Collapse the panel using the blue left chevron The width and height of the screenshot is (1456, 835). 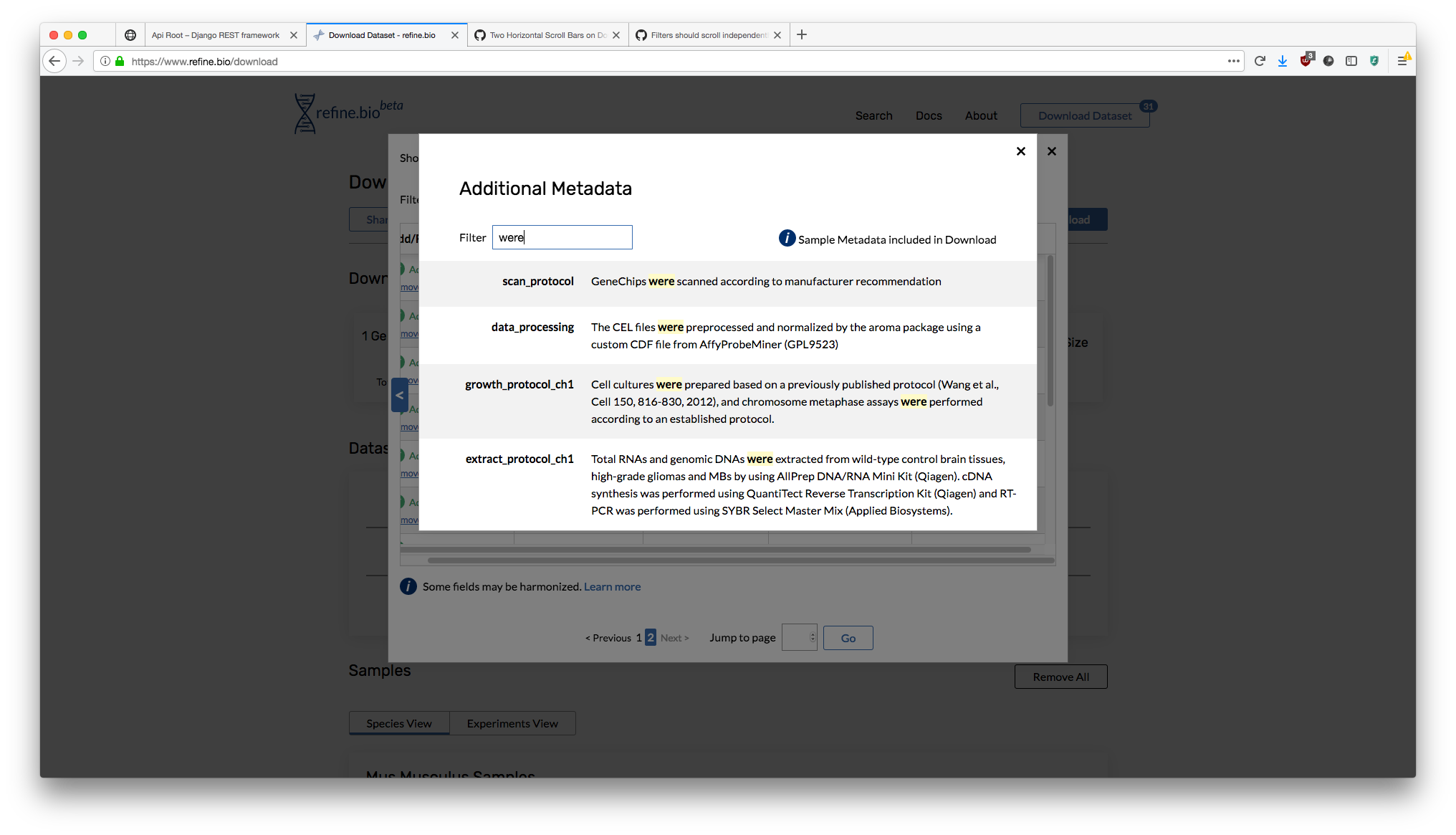(x=400, y=395)
